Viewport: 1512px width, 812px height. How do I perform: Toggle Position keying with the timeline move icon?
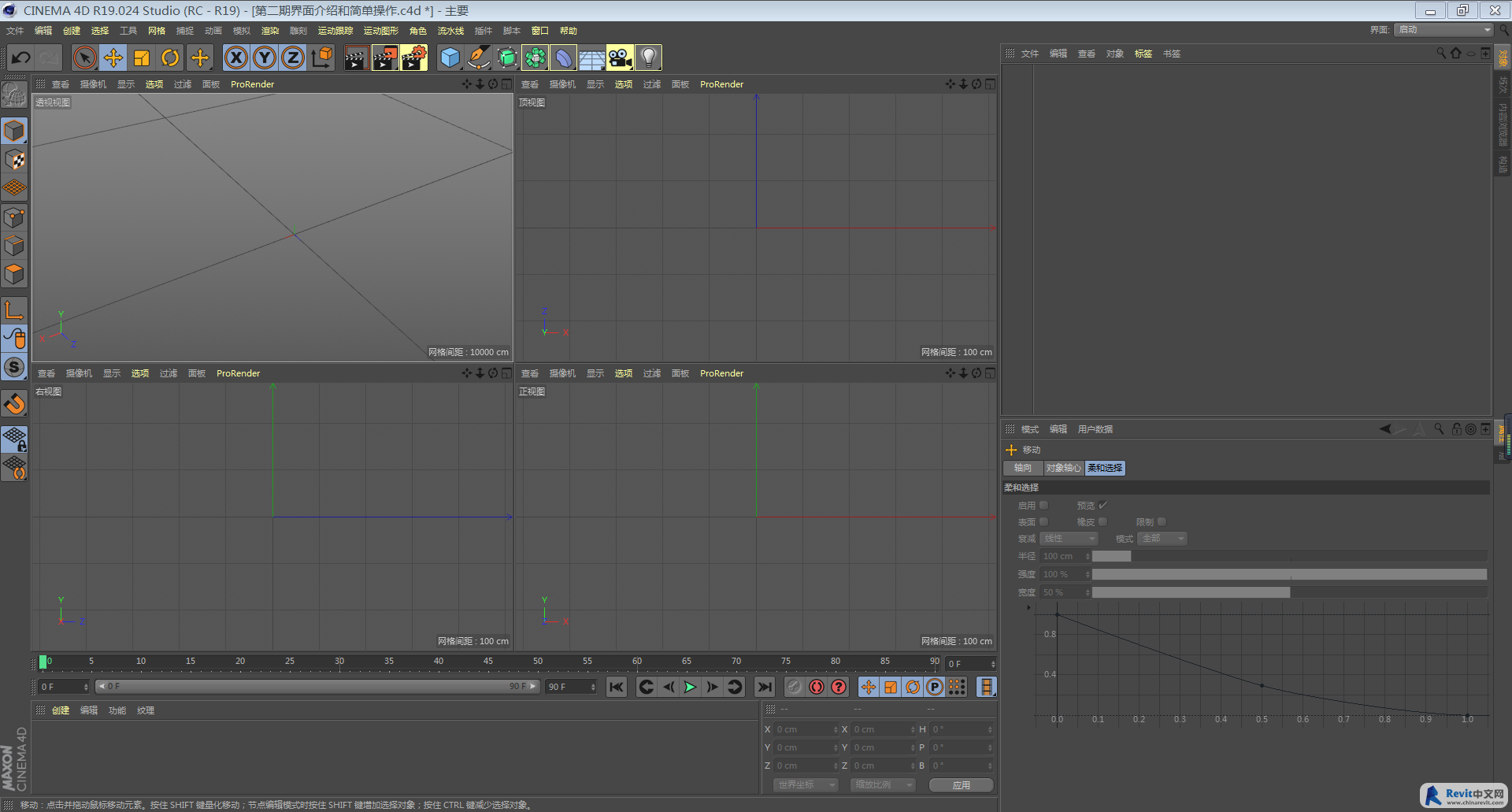coord(868,687)
